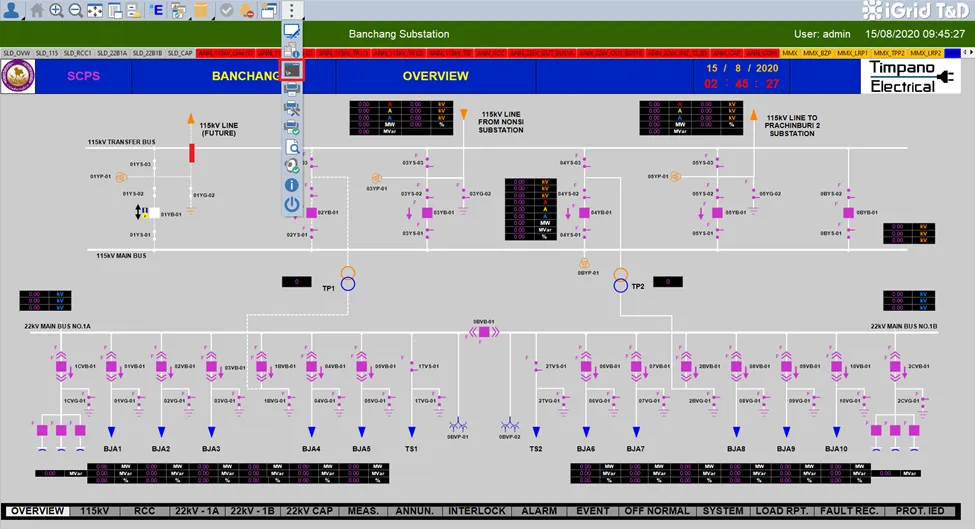Select OVERVIEW in bottom navigation bar

pyautogui.click(x=37, y=511)
